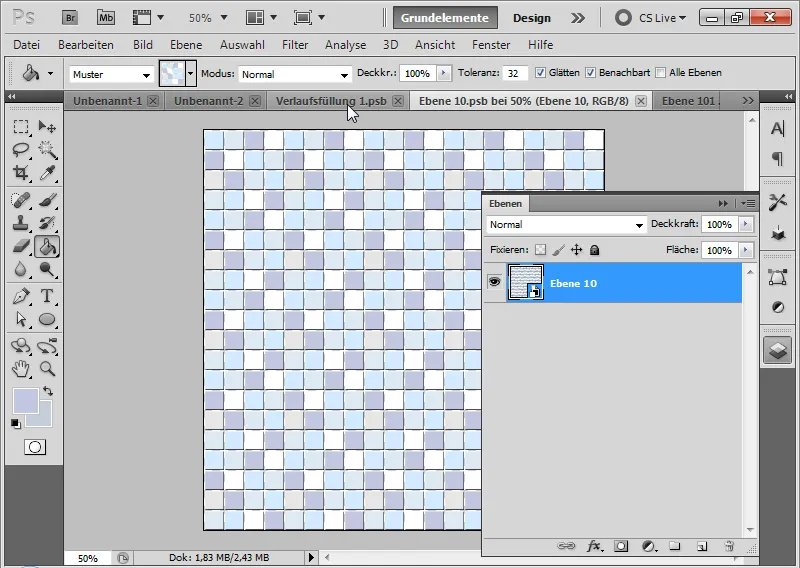Select the Brush tool
800x568 pixels.
tap(47, 200)
